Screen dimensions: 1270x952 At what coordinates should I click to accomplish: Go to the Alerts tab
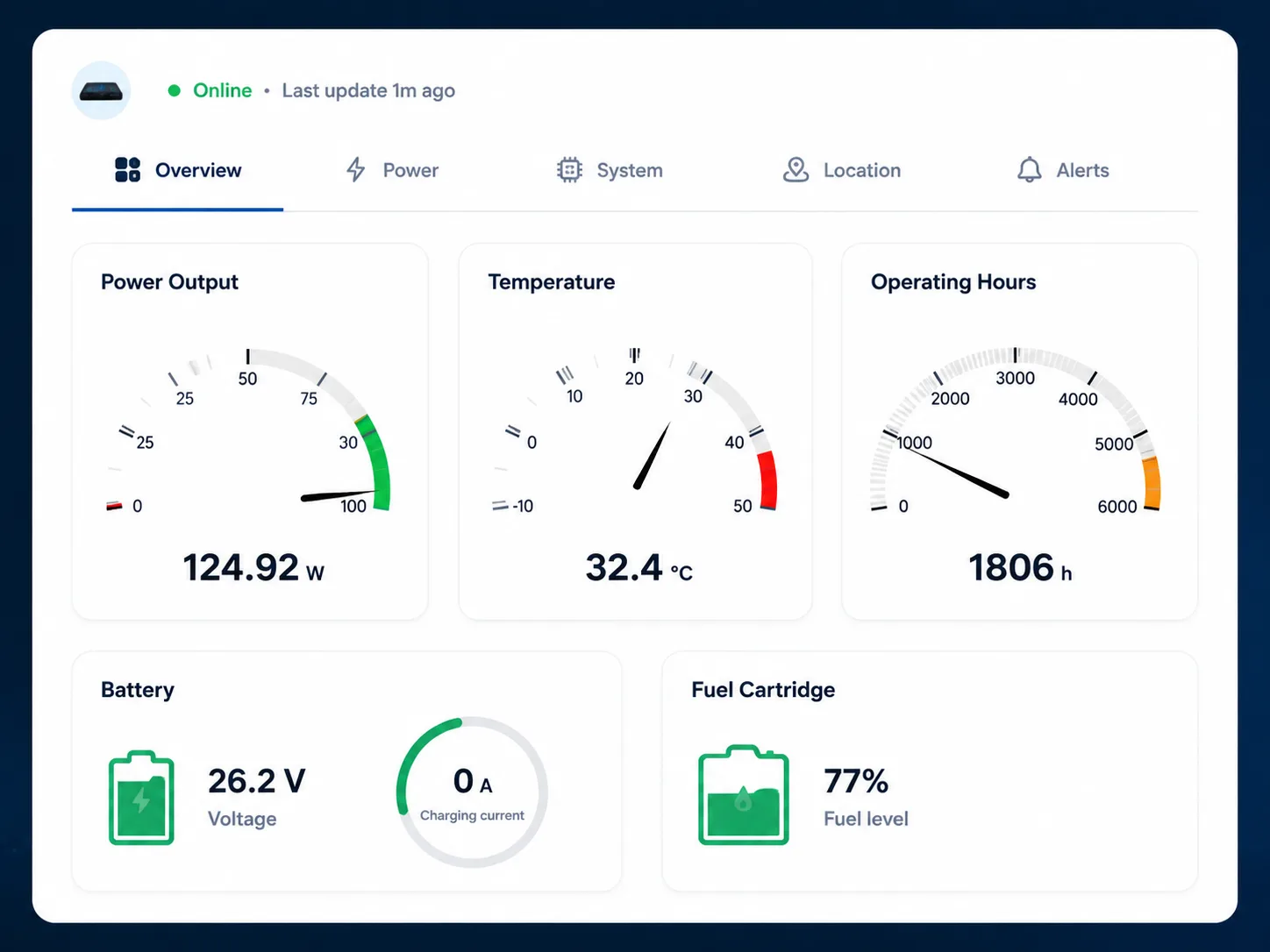(1063, 170)
